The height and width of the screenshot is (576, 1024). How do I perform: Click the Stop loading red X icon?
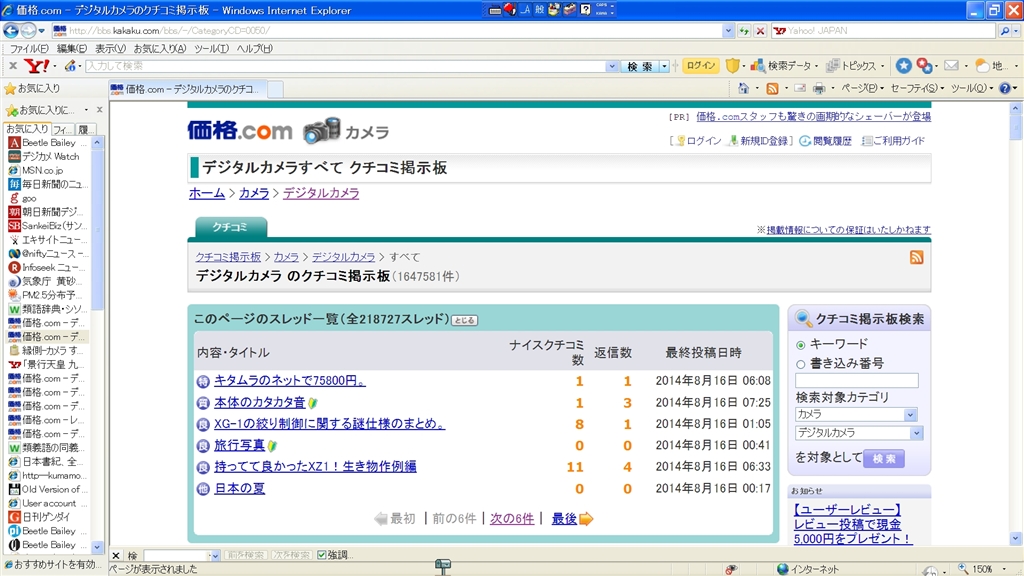pos(760,31)
